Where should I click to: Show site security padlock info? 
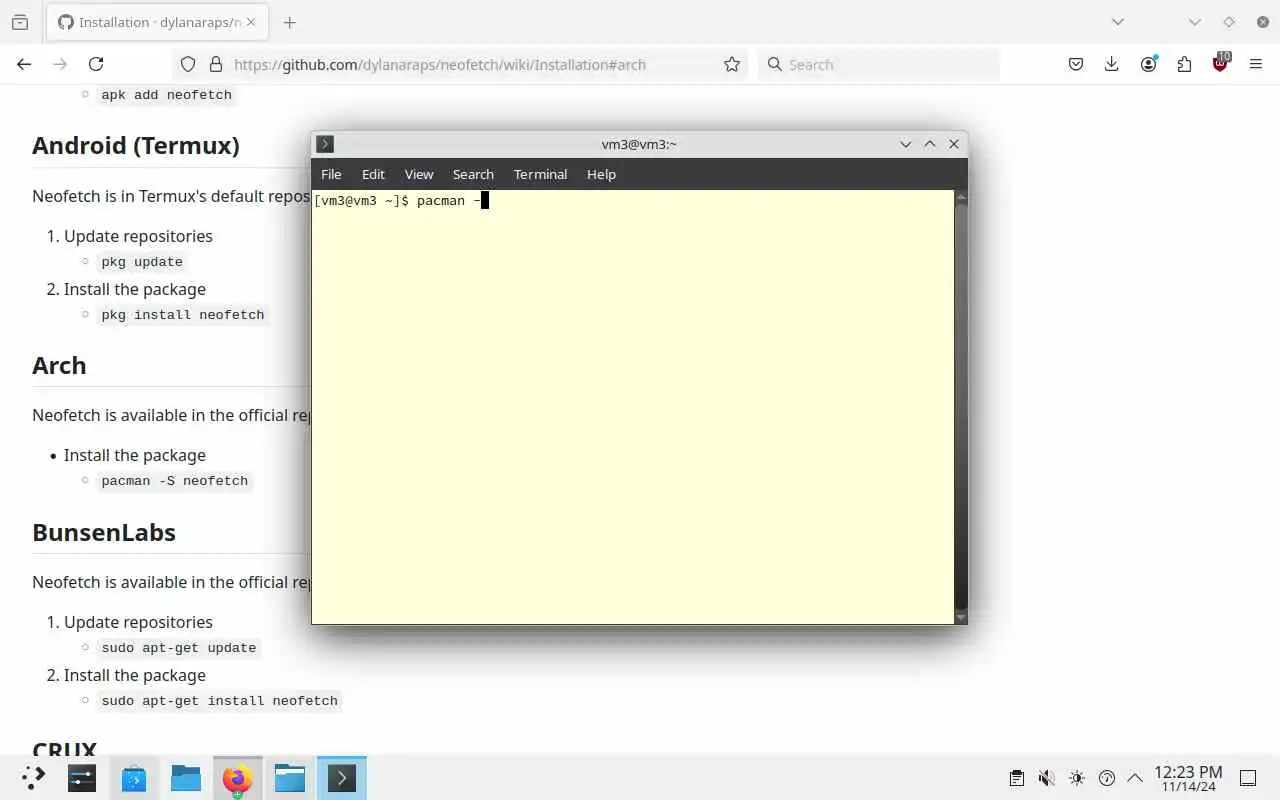click(215, 64)
